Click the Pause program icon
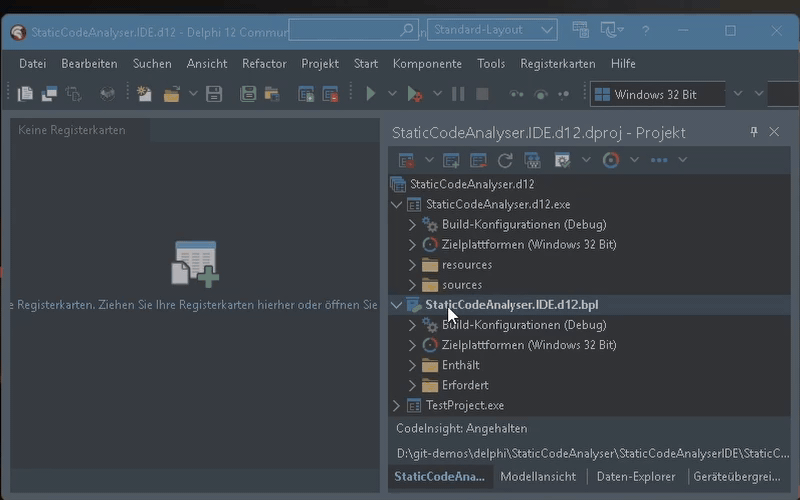800x500 pixels. click(x=458, y=94)
